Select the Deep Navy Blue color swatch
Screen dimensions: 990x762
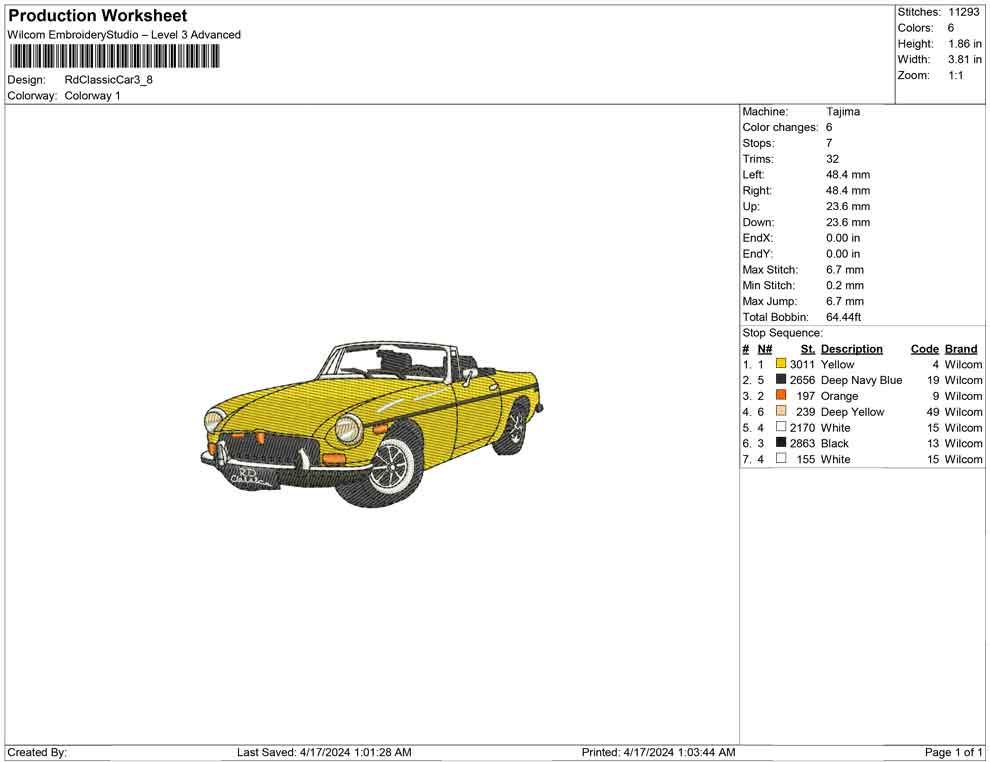click(x=781, y=380)
